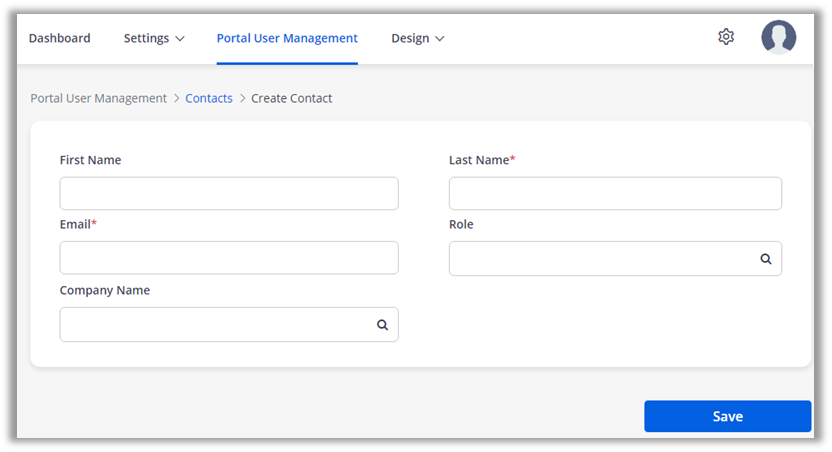Click Portal User Management in breadcrumb
Screen dimensions: 832x452
99,98
